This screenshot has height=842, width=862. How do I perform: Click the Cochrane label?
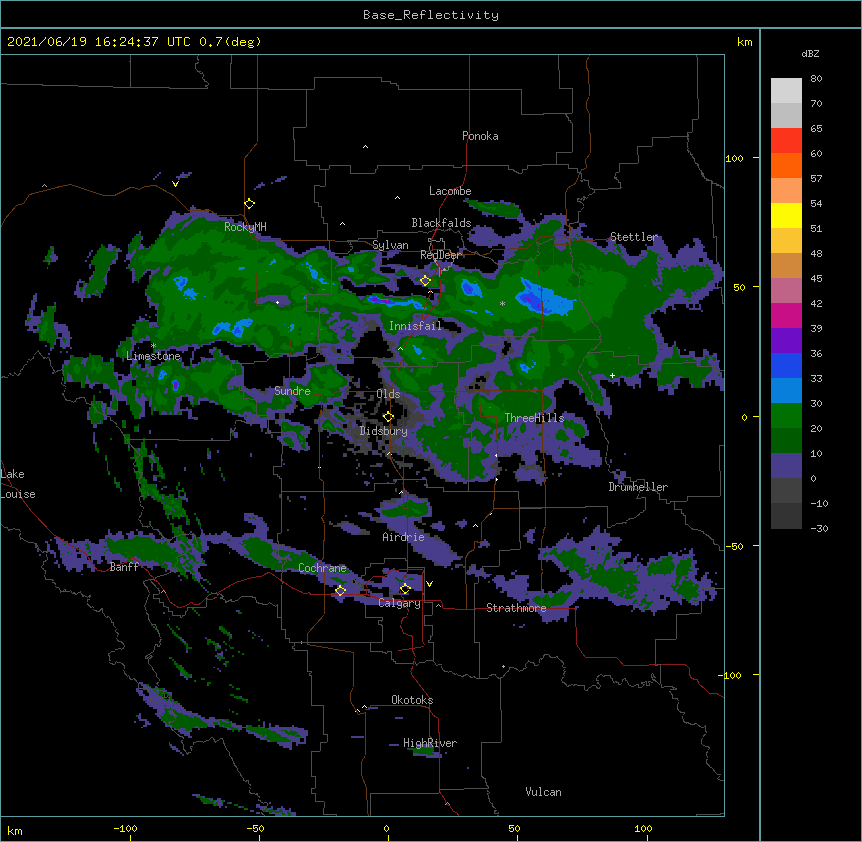coord(322,568)
